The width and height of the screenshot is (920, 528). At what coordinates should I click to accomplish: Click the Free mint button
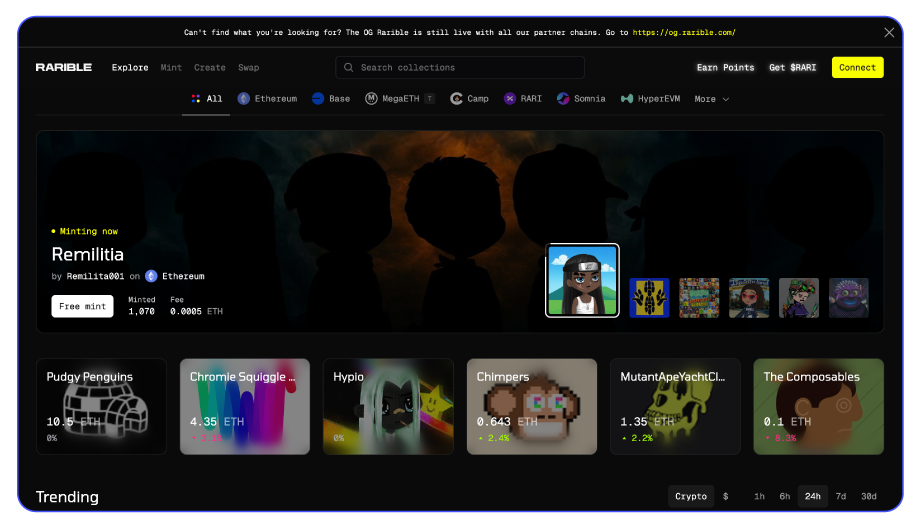coord(82,306)
